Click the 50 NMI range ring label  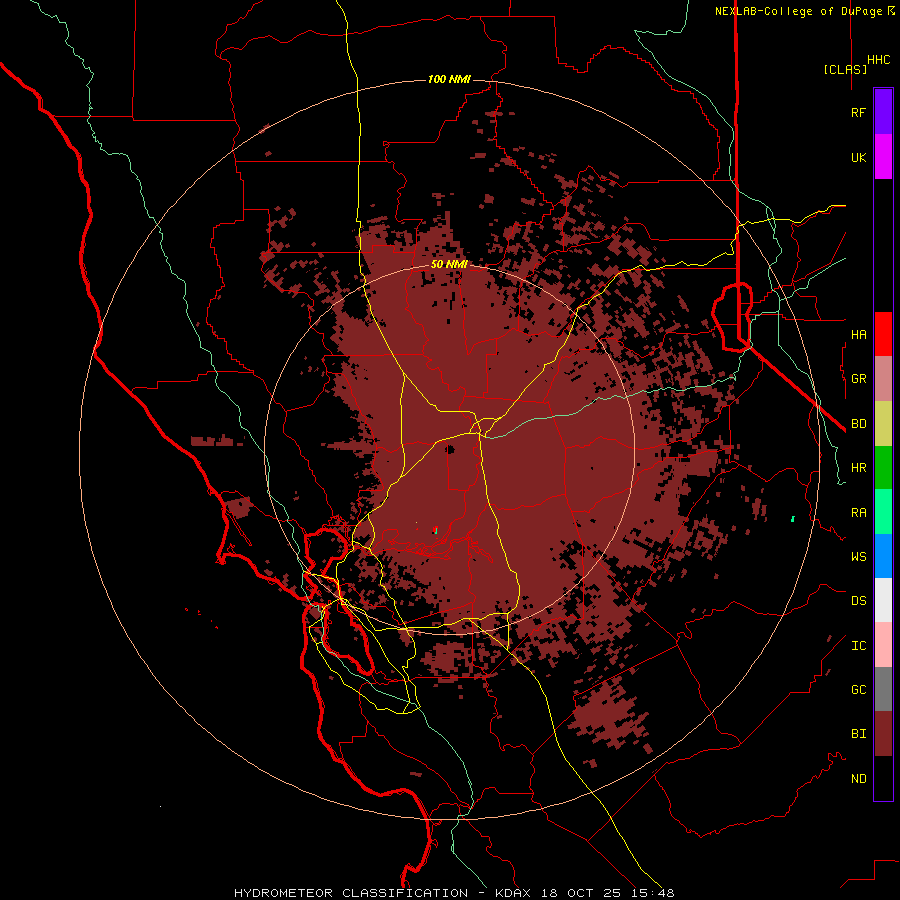point(449,264)
